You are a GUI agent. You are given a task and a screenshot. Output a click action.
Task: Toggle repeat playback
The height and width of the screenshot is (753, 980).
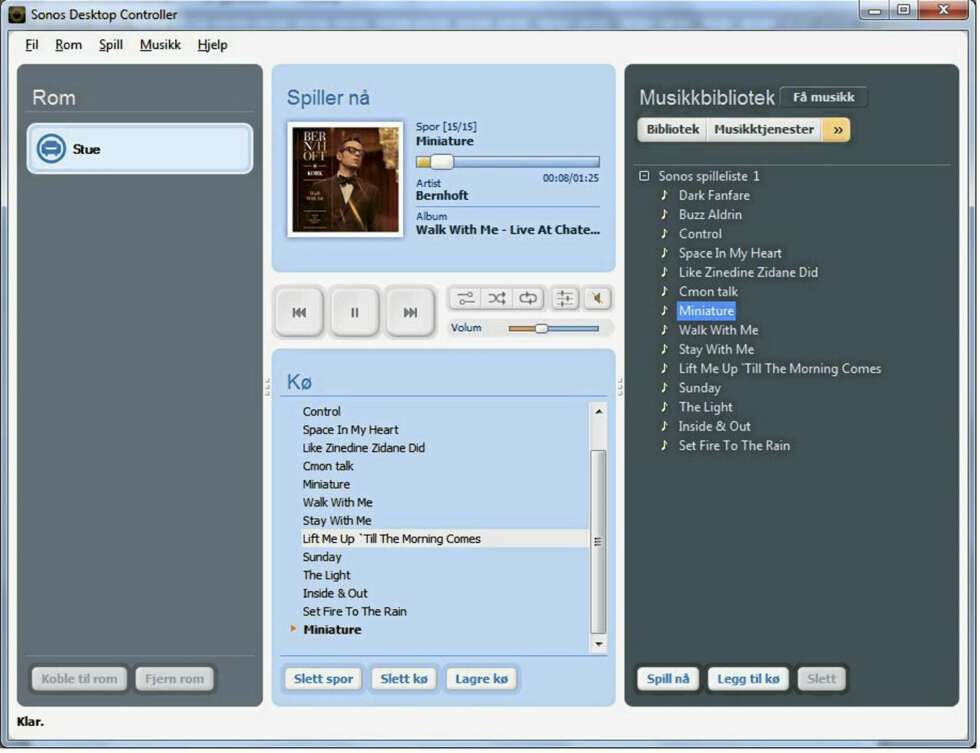pos(528,298)
